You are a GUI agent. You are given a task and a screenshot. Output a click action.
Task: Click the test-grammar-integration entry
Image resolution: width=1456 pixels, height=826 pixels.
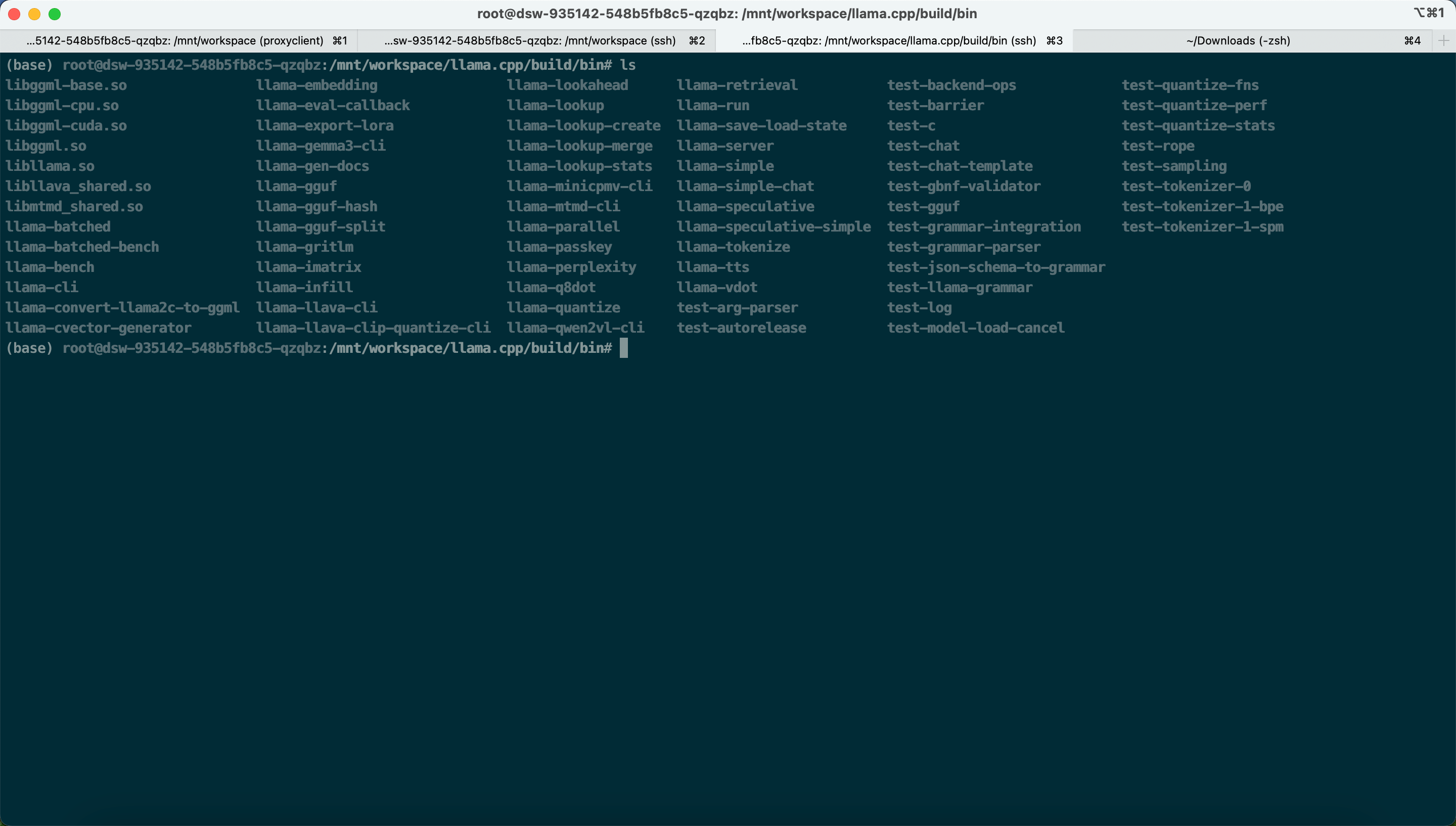click(x=984, y=227)
